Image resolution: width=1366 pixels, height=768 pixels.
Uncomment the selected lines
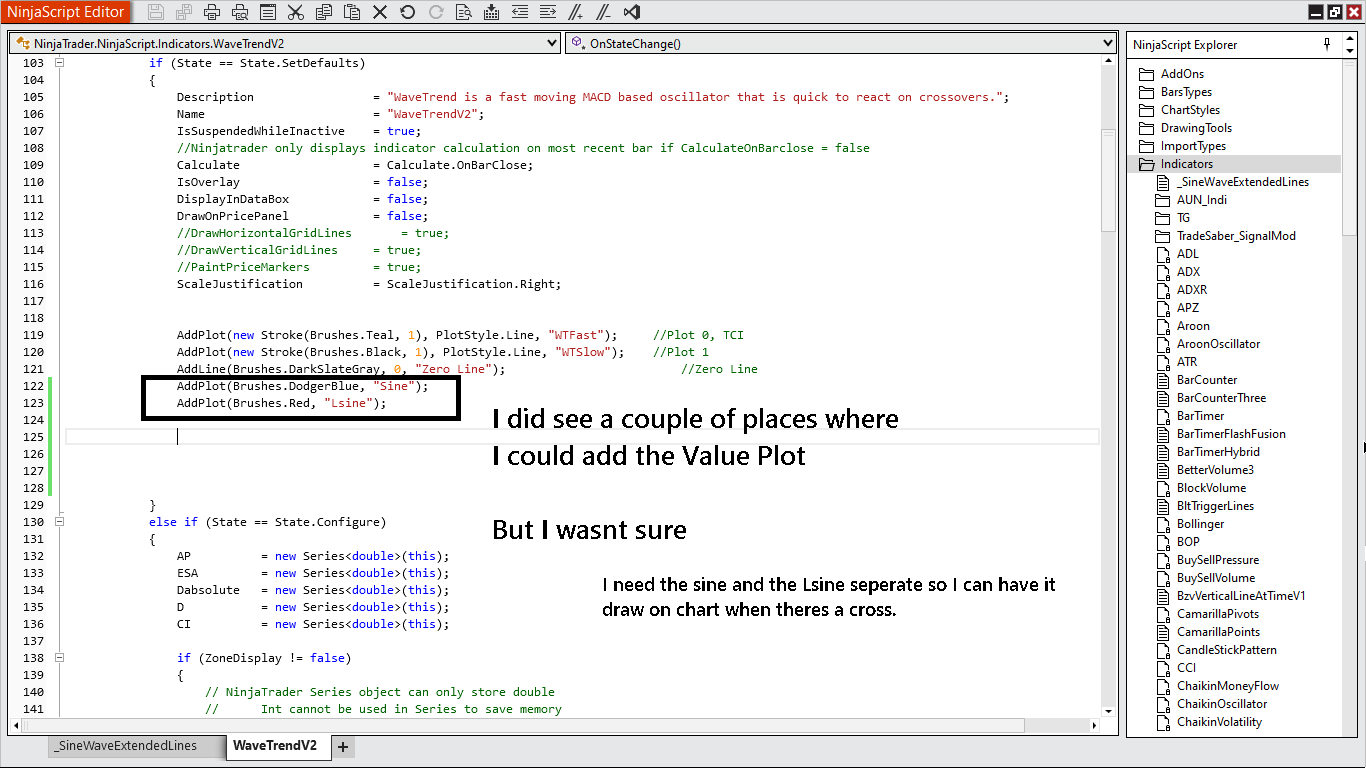pos(604,12)
